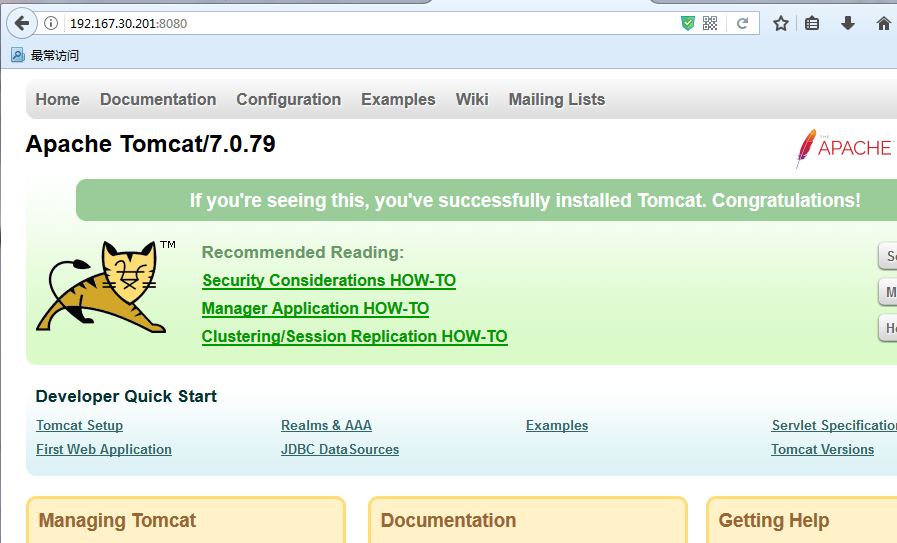Open Clustering/Session Replication HOW-TO link

click(x=355, y=336)
